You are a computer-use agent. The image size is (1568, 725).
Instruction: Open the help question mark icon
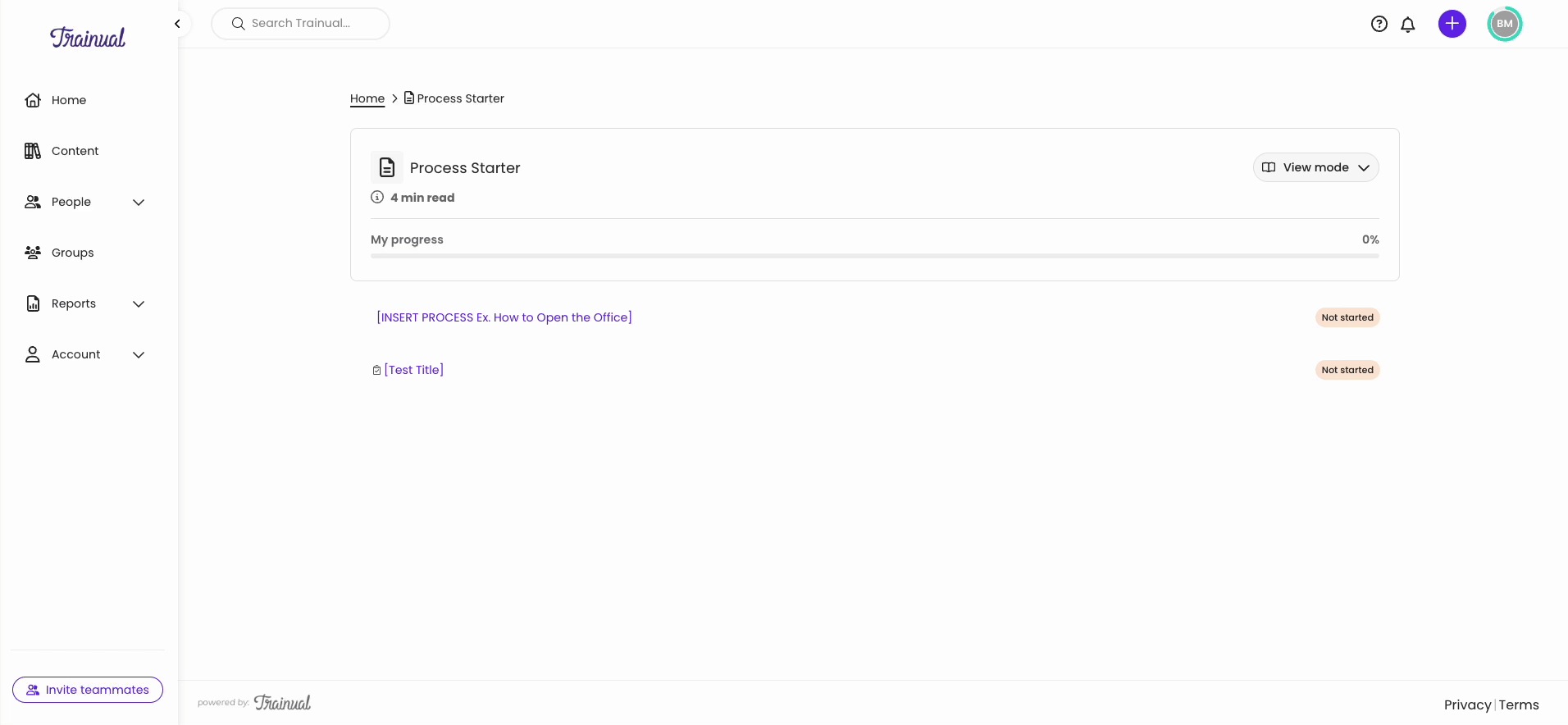(1379, 24)
